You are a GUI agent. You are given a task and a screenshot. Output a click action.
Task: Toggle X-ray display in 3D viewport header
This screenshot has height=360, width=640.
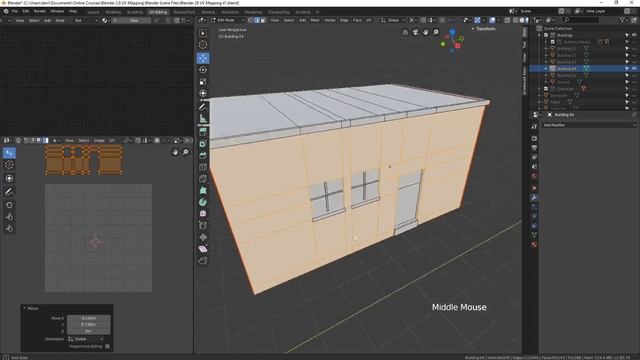click(507, 20)
